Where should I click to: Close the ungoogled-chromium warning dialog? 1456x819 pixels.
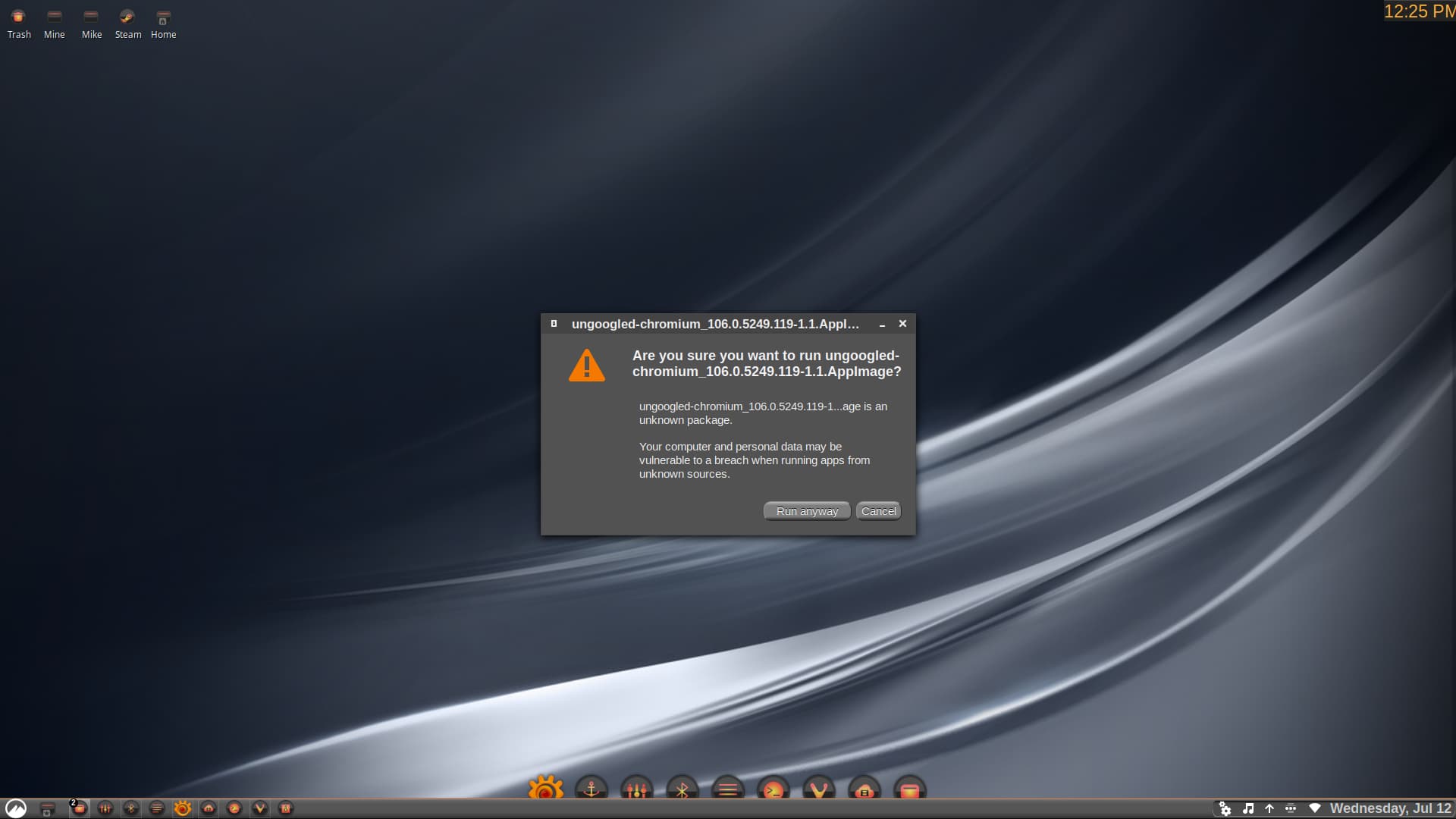point(902,324)
